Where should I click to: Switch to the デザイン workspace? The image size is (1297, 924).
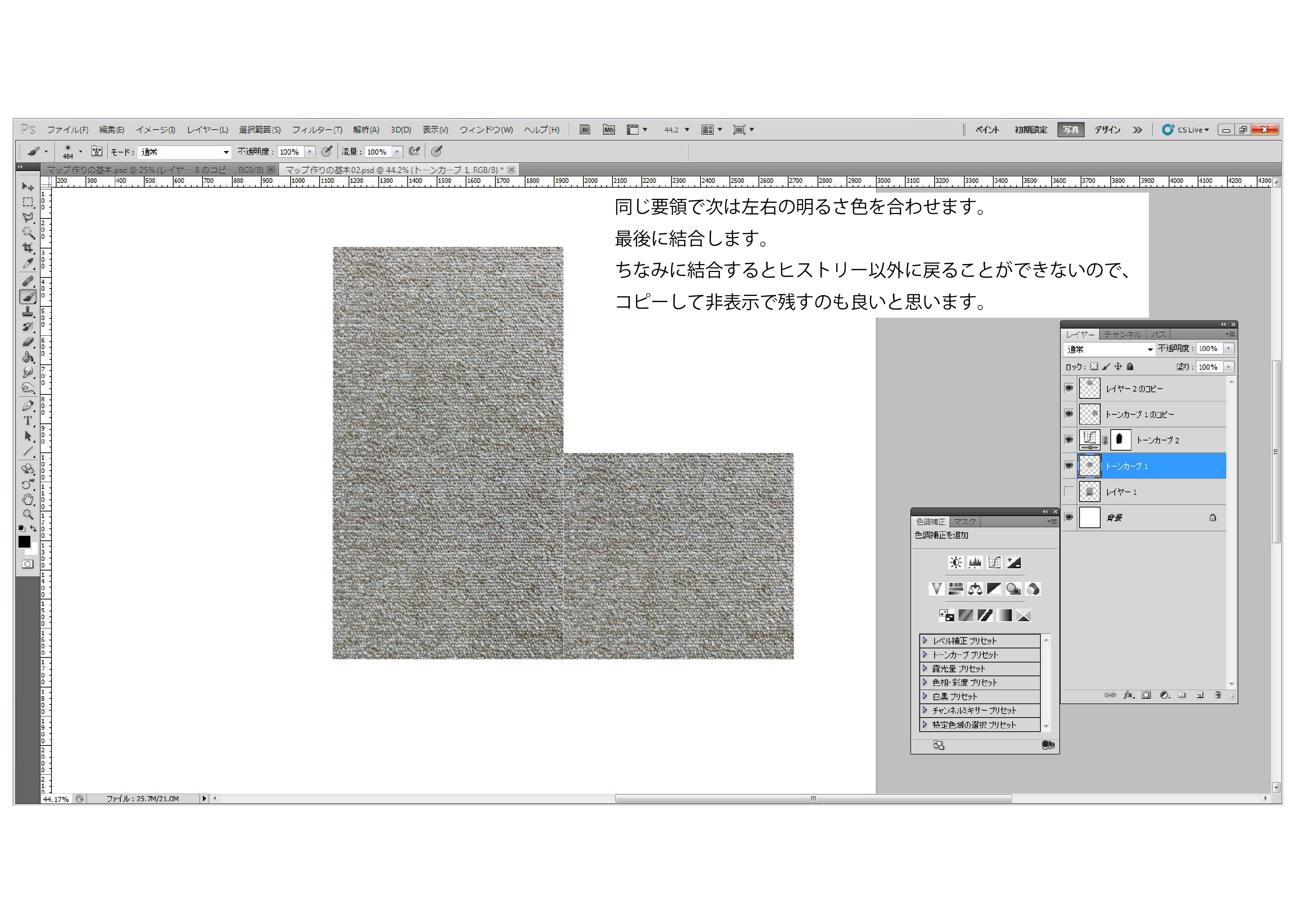(1107, 130)
